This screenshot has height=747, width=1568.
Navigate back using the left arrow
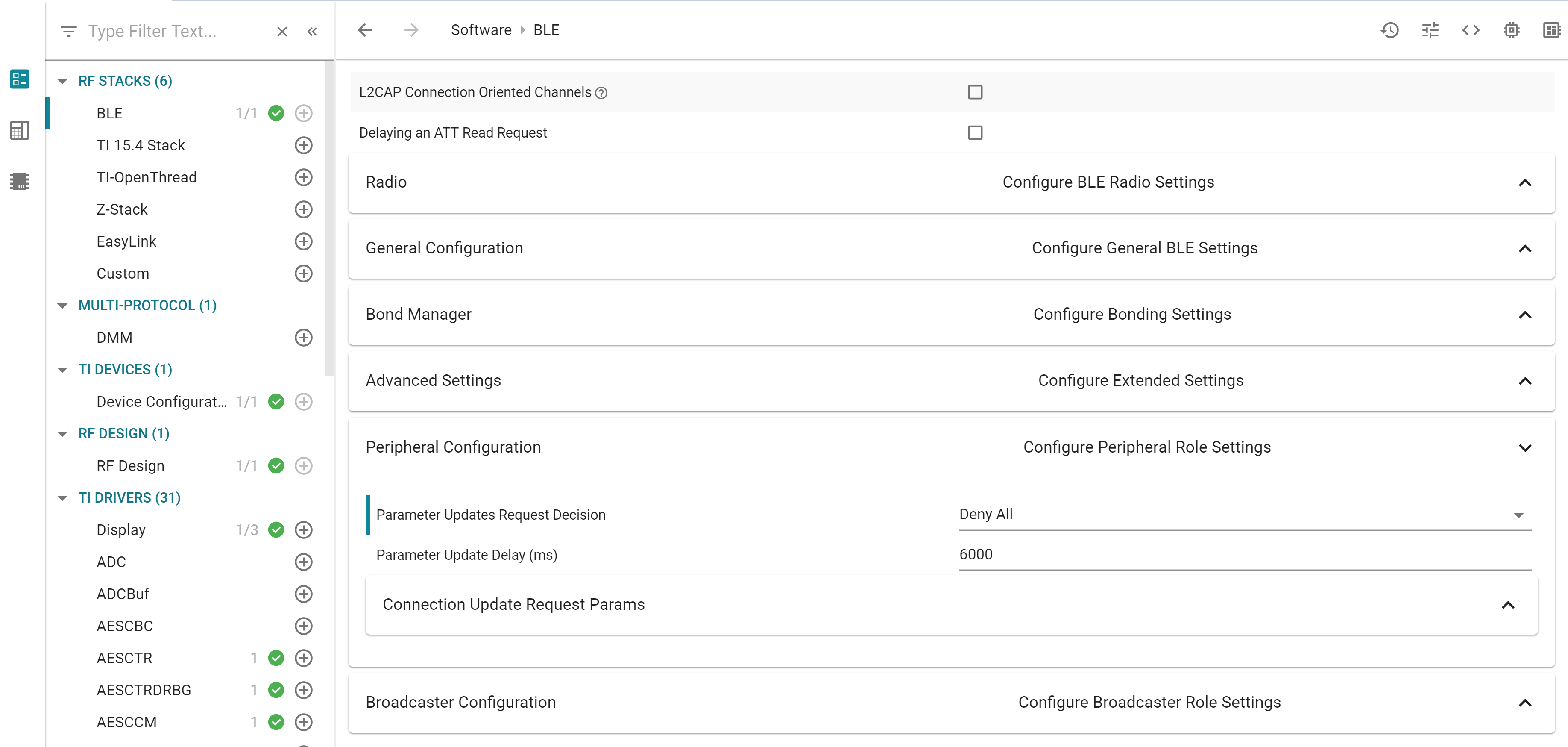click(x=365, y=29)
